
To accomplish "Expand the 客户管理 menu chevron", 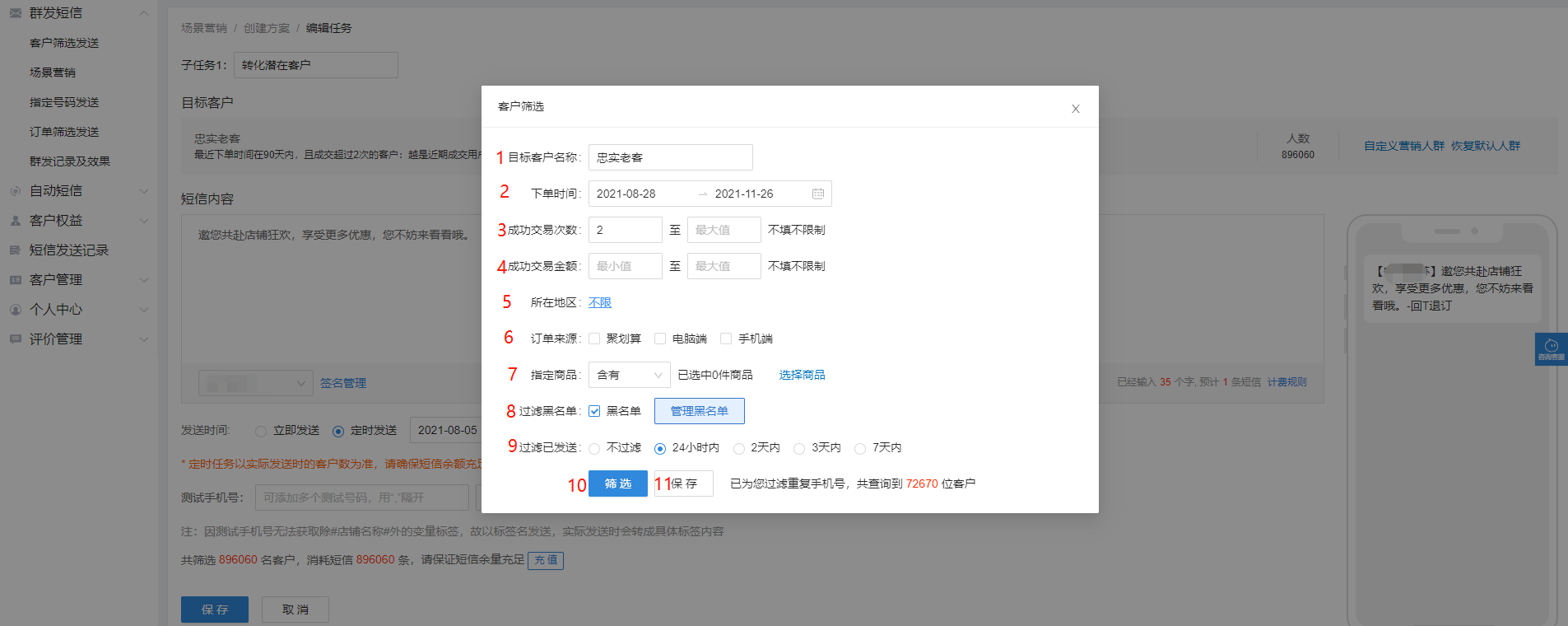I will tap(144, 280).
